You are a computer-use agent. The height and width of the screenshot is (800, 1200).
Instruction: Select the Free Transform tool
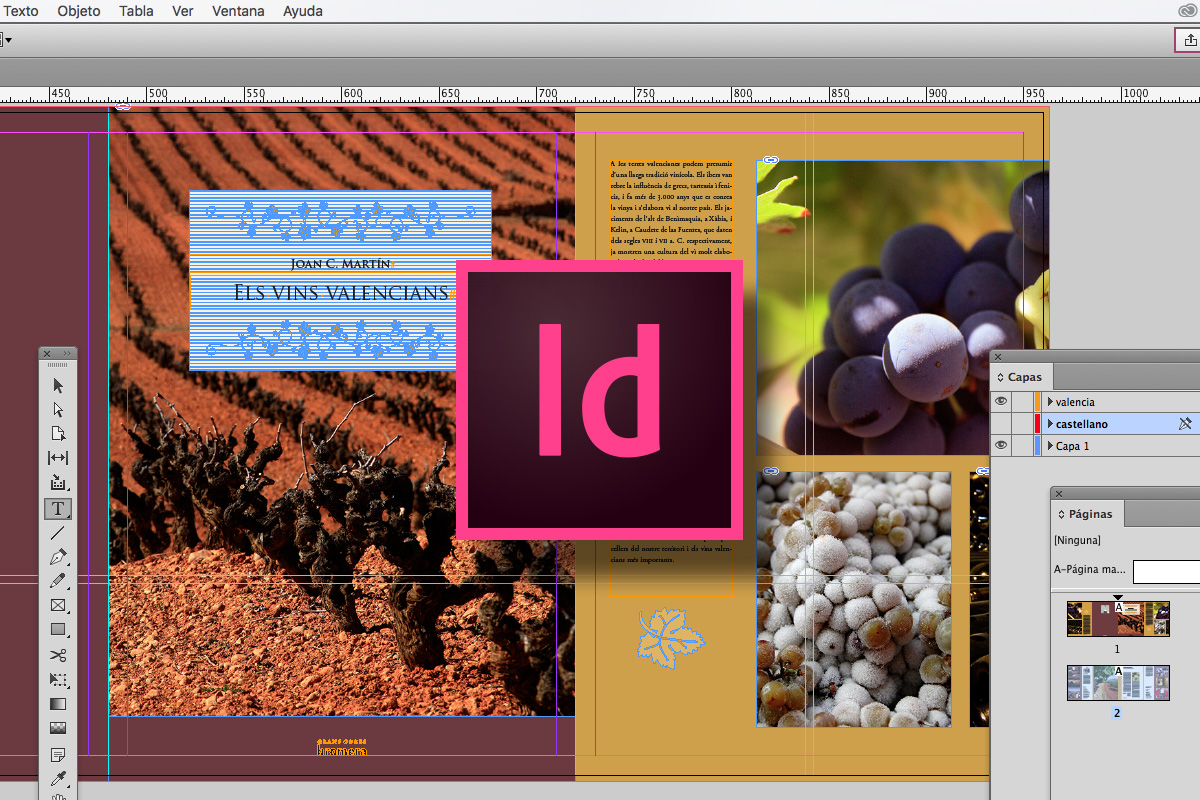(58, 680)
